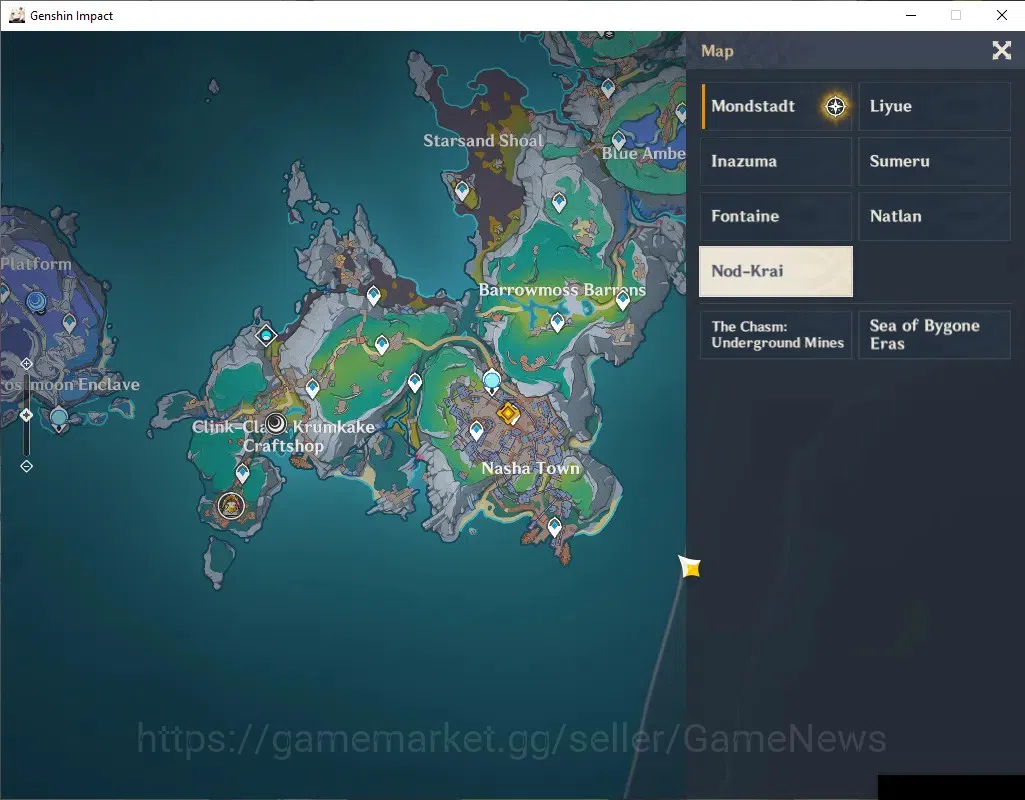This screenshot has height=800, width=1025.
Task: Click the Starsand Shoal map label
Action: pos(483,141)
